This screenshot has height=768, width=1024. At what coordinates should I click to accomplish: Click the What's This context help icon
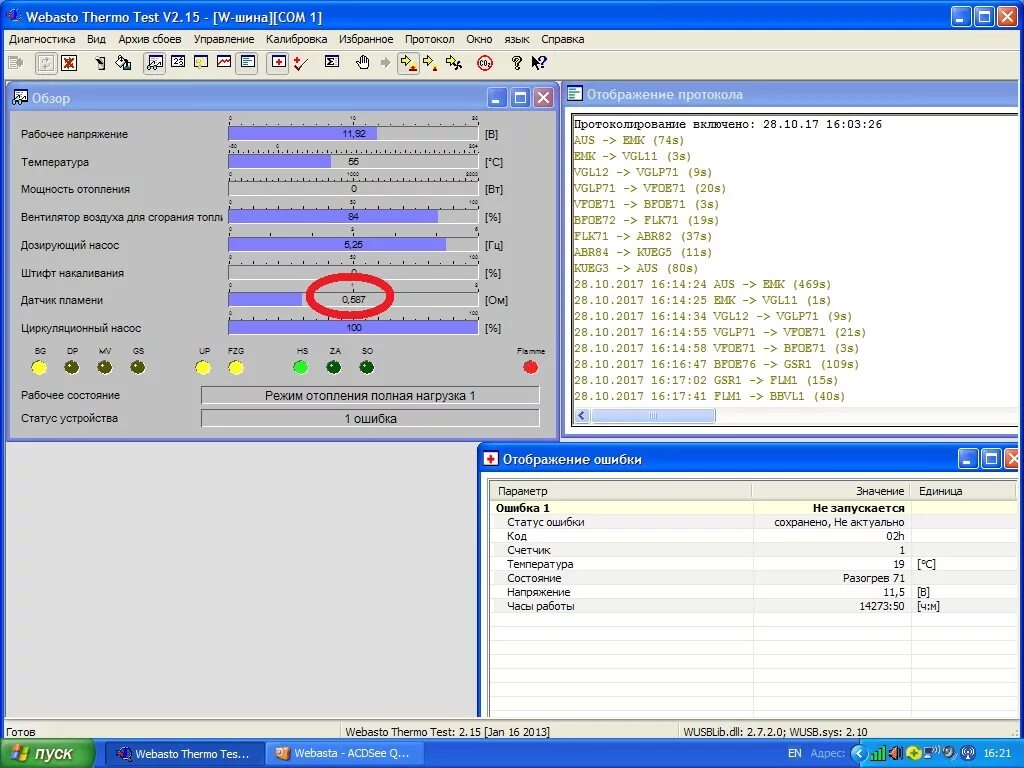pos(539,63)
